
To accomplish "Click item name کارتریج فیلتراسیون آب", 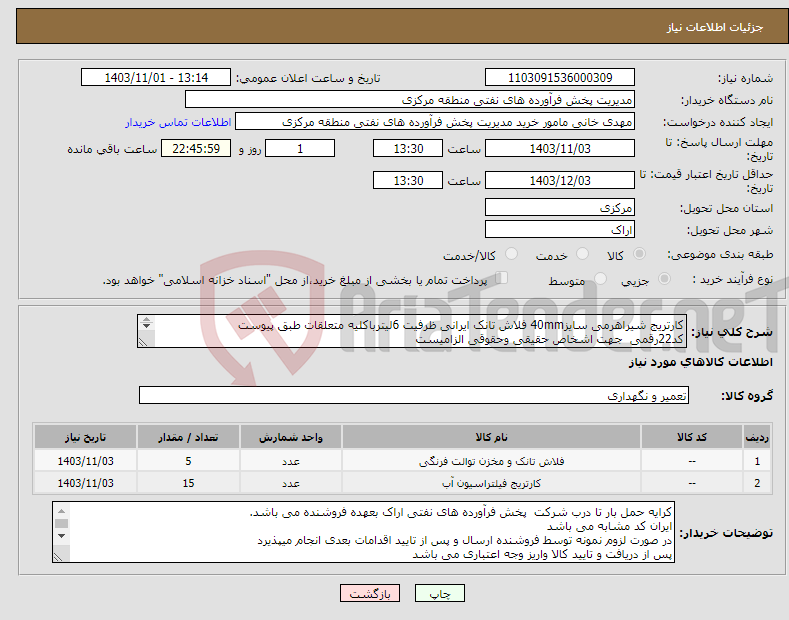I will [x=492, y=483].
